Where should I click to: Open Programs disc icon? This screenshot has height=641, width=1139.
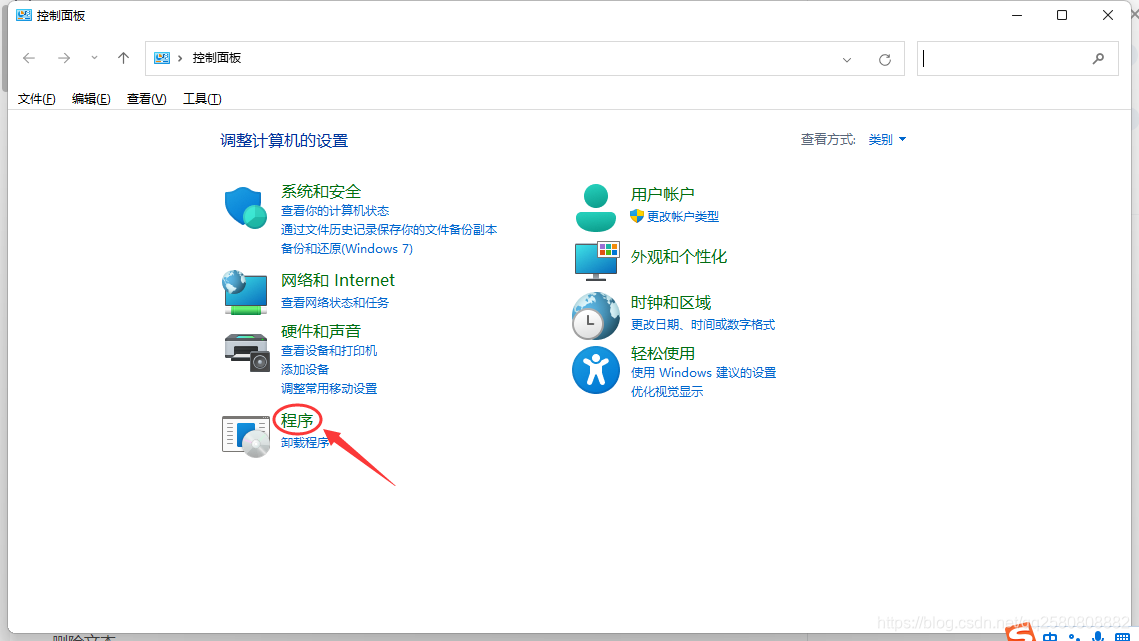pos(246,436)
